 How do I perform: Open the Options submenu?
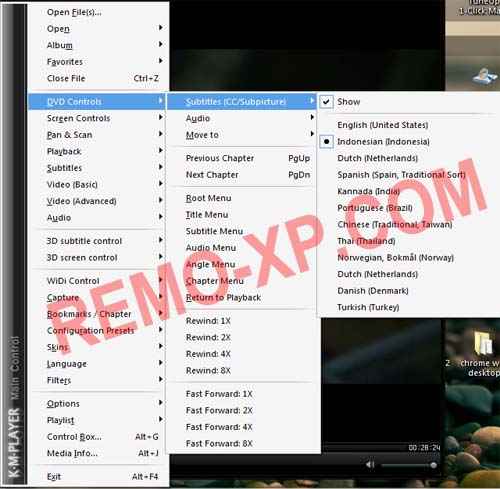point(97,404)
